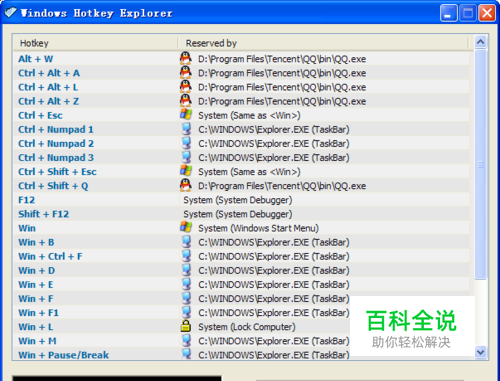Click 'System (System Debugger)' in Shift + F12 row
The image size is (500, 381).
point(238,214)
